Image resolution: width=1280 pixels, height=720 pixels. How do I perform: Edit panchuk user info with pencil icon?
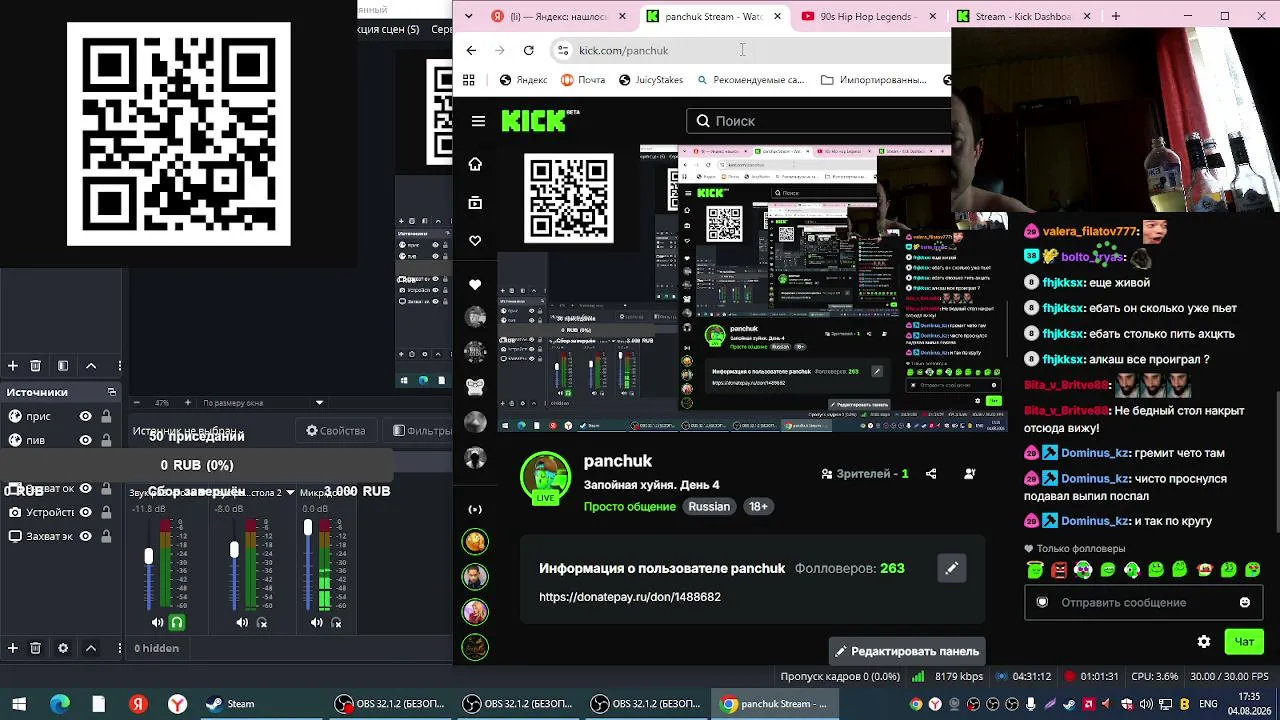tap(952, 568)
